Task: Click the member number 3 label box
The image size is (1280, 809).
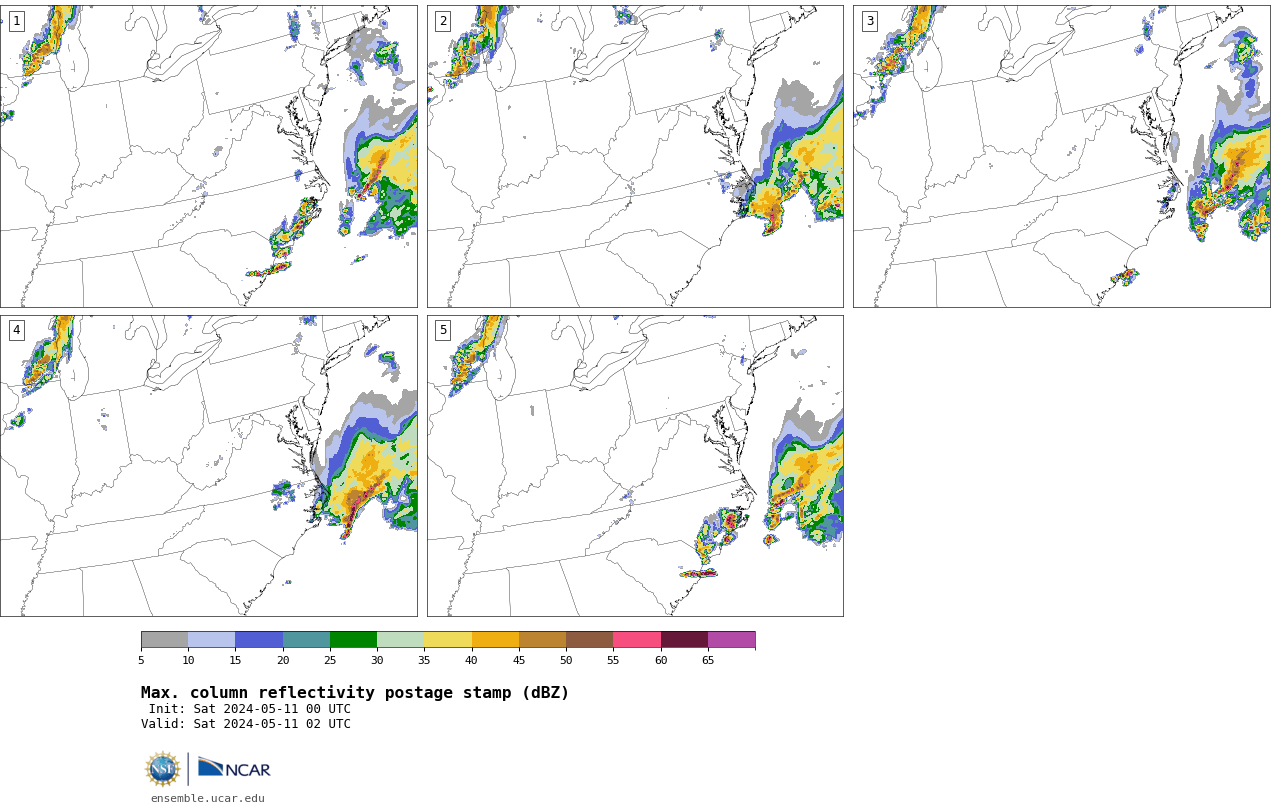Action: (869, 21)
